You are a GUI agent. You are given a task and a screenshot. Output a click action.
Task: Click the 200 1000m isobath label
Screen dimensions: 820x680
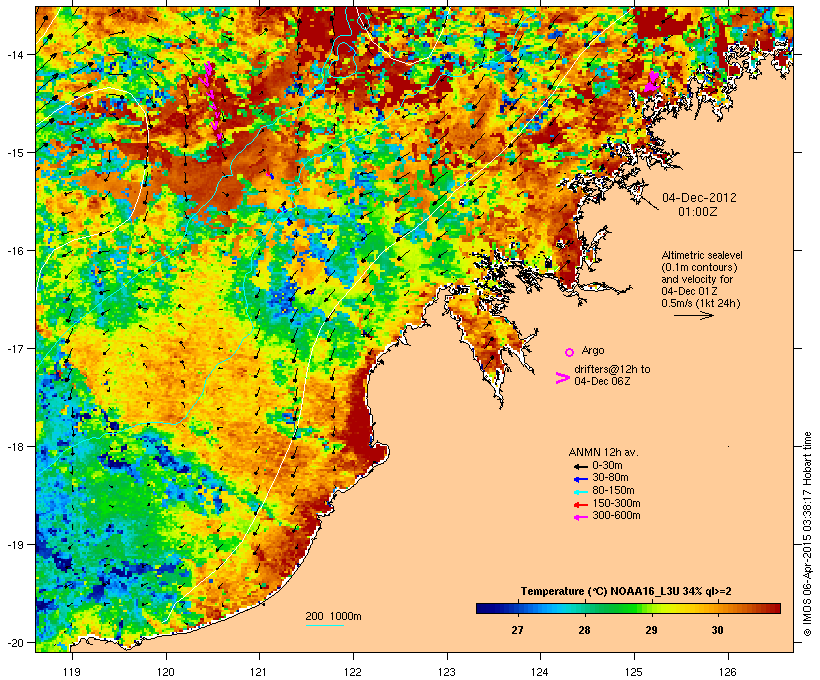click(x=333, y=616)
